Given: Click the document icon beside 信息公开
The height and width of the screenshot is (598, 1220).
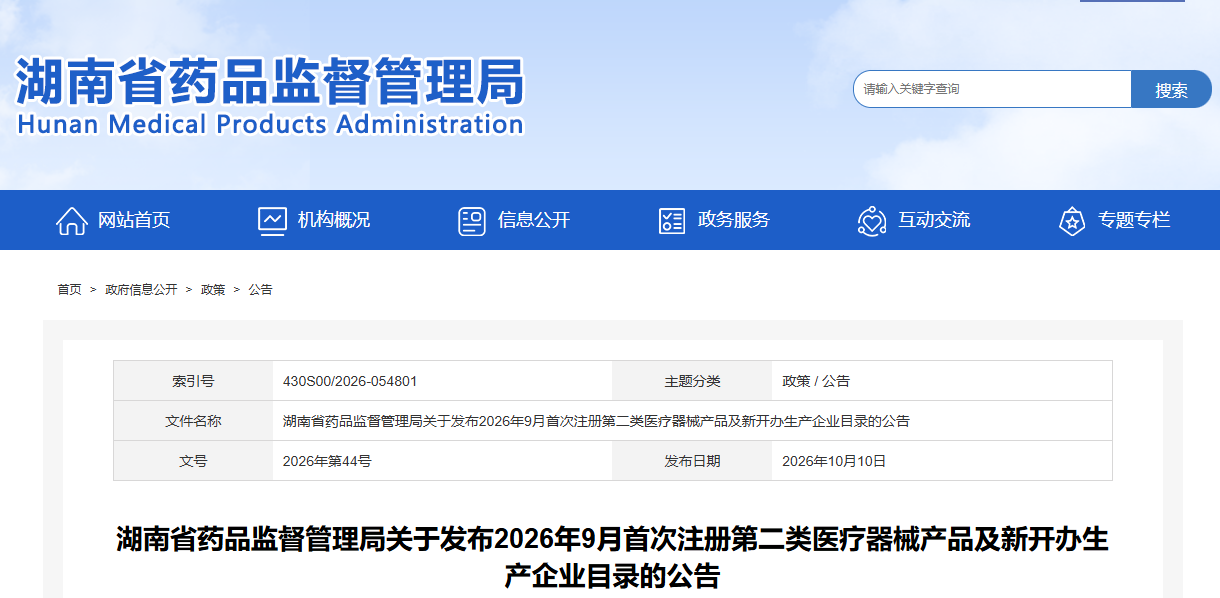Looking at the screenshot, I should click(x=472, y=221).
